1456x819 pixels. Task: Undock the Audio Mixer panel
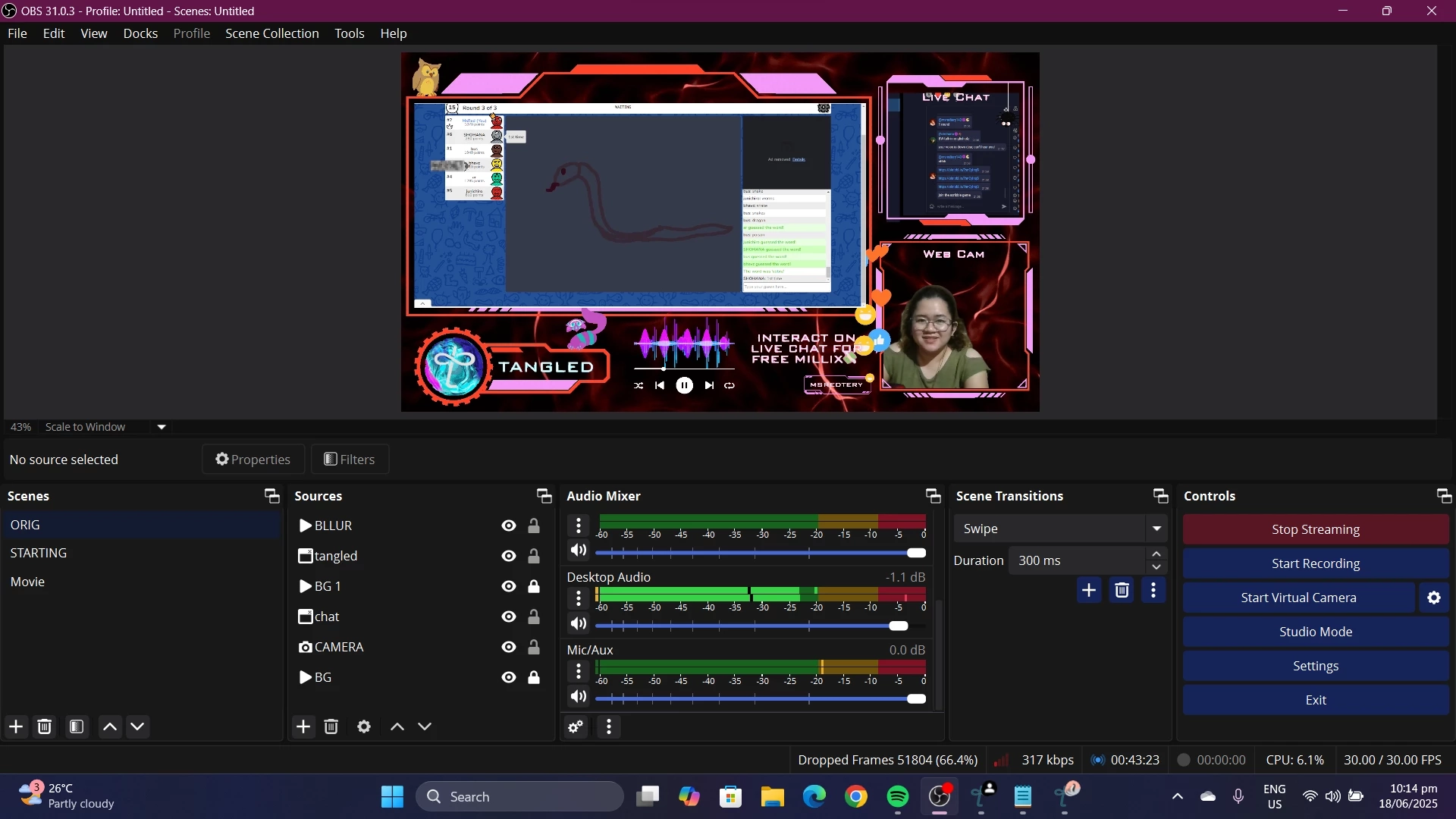tap(934, 496)
